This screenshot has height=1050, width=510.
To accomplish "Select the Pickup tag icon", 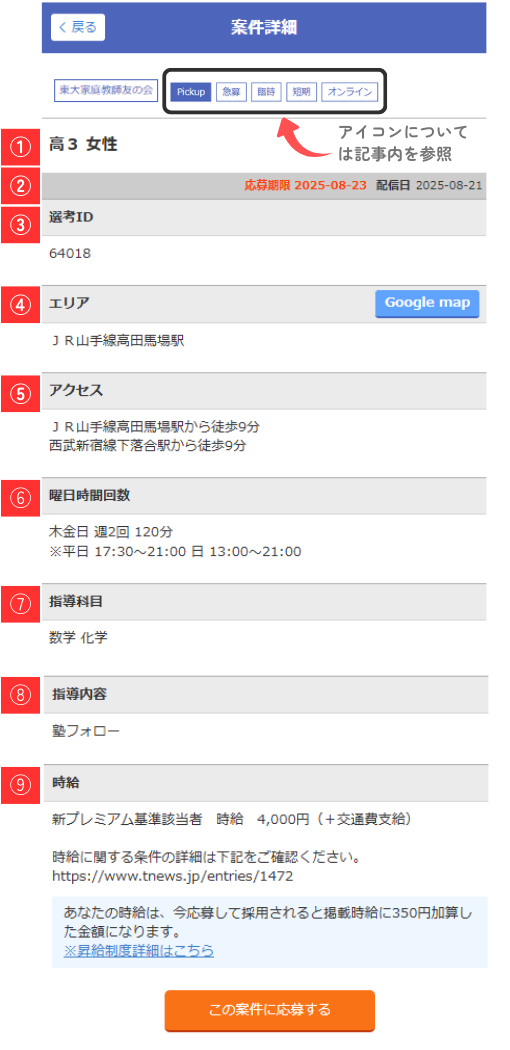I will pyautogui.click(x=191, y=92).
